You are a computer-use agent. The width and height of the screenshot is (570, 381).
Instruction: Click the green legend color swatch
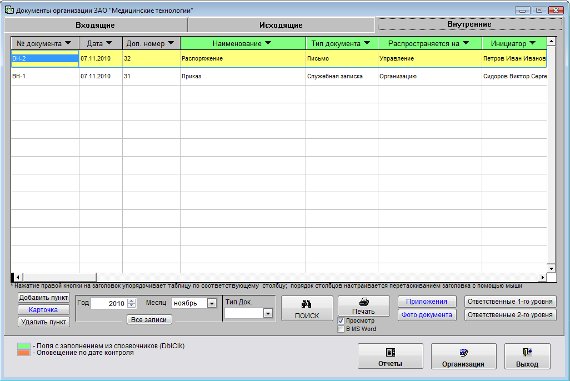24,346
